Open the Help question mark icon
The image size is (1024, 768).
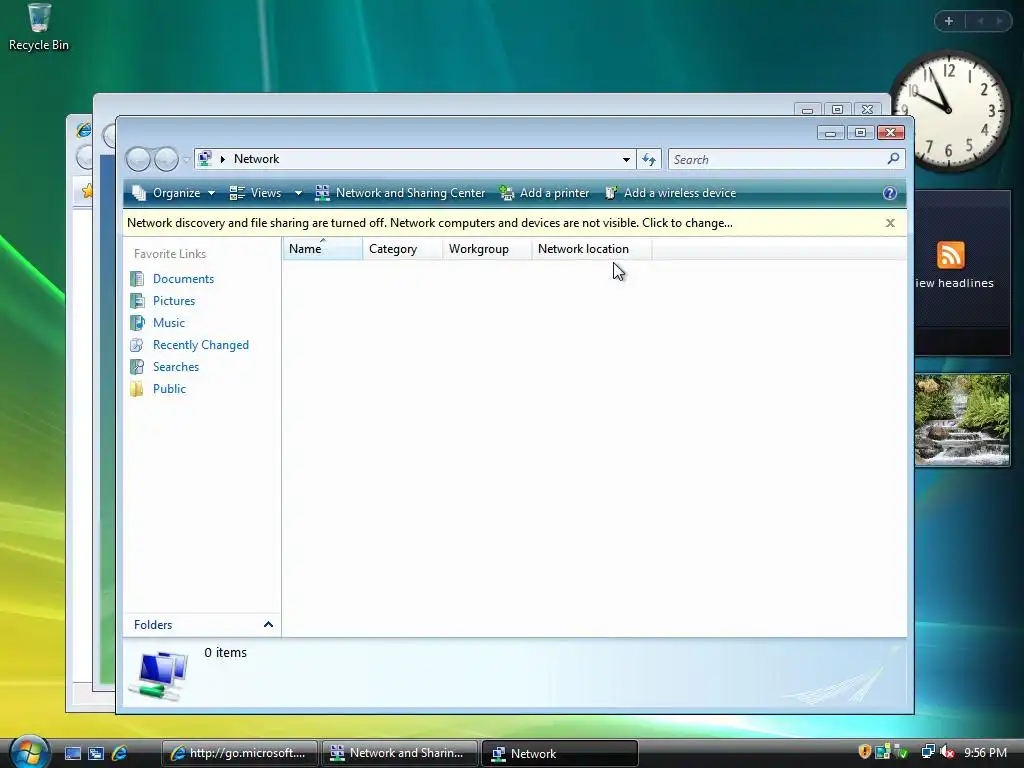(889, 193)
